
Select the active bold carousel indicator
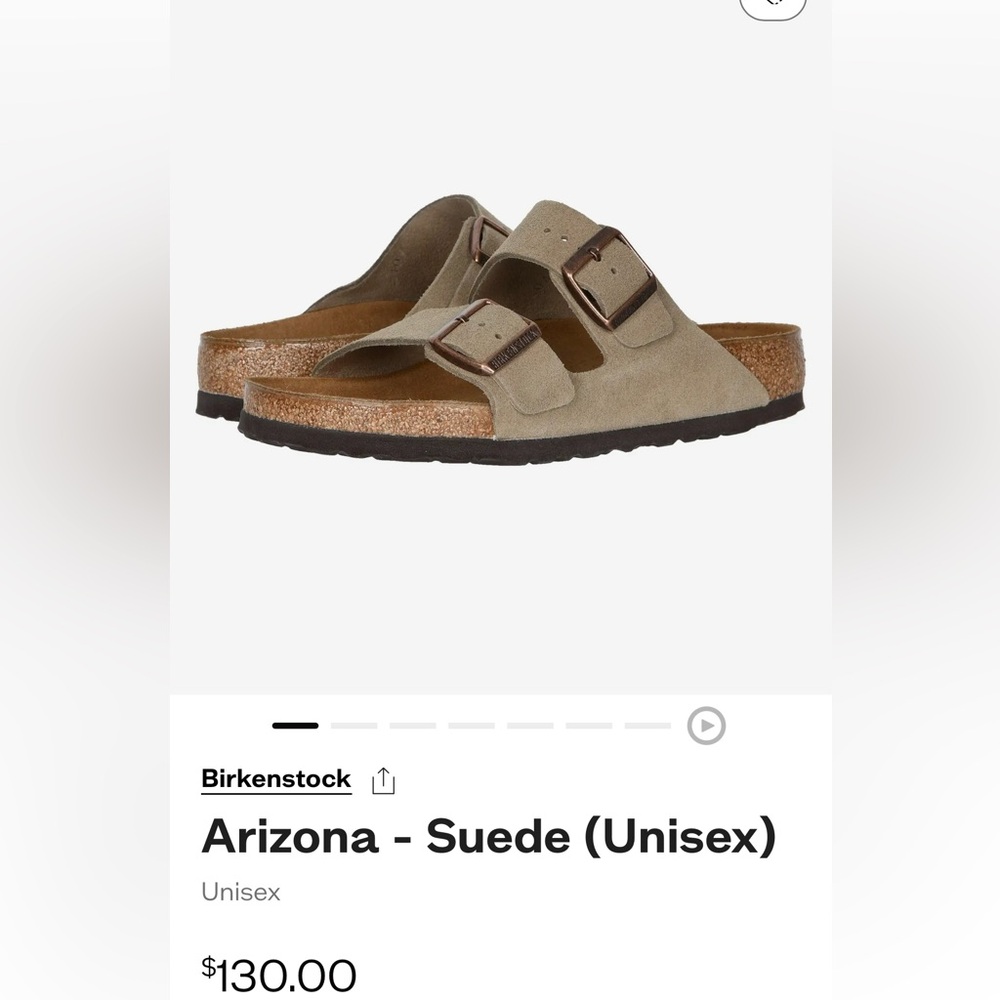pyautogui.click(x=296, y=724)
